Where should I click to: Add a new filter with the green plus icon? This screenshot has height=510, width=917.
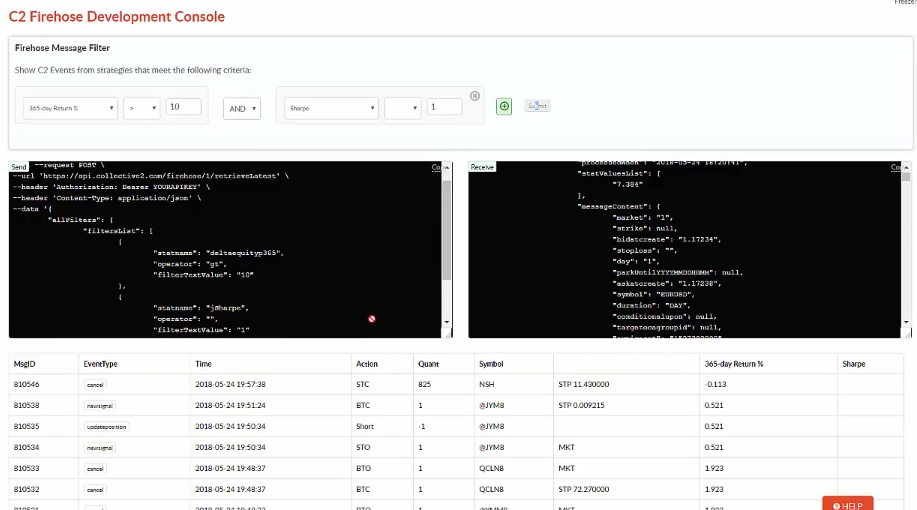tap(504, 106)
